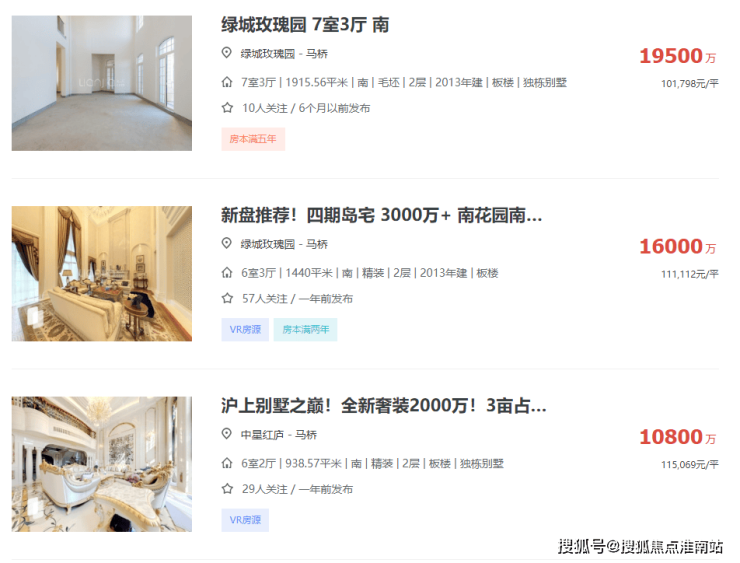740x563 pixels.
Task: Click house icon beside 938.57平米 details
Action: [x=227, y=463]
